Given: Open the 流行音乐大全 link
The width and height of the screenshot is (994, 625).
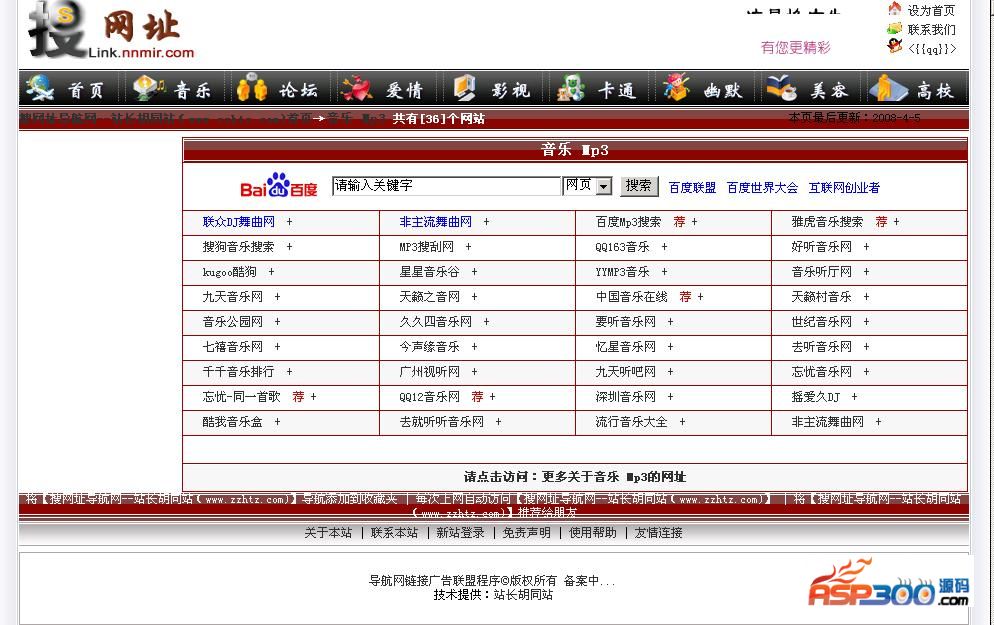Looking at the screenshot, I should (631, 422).
